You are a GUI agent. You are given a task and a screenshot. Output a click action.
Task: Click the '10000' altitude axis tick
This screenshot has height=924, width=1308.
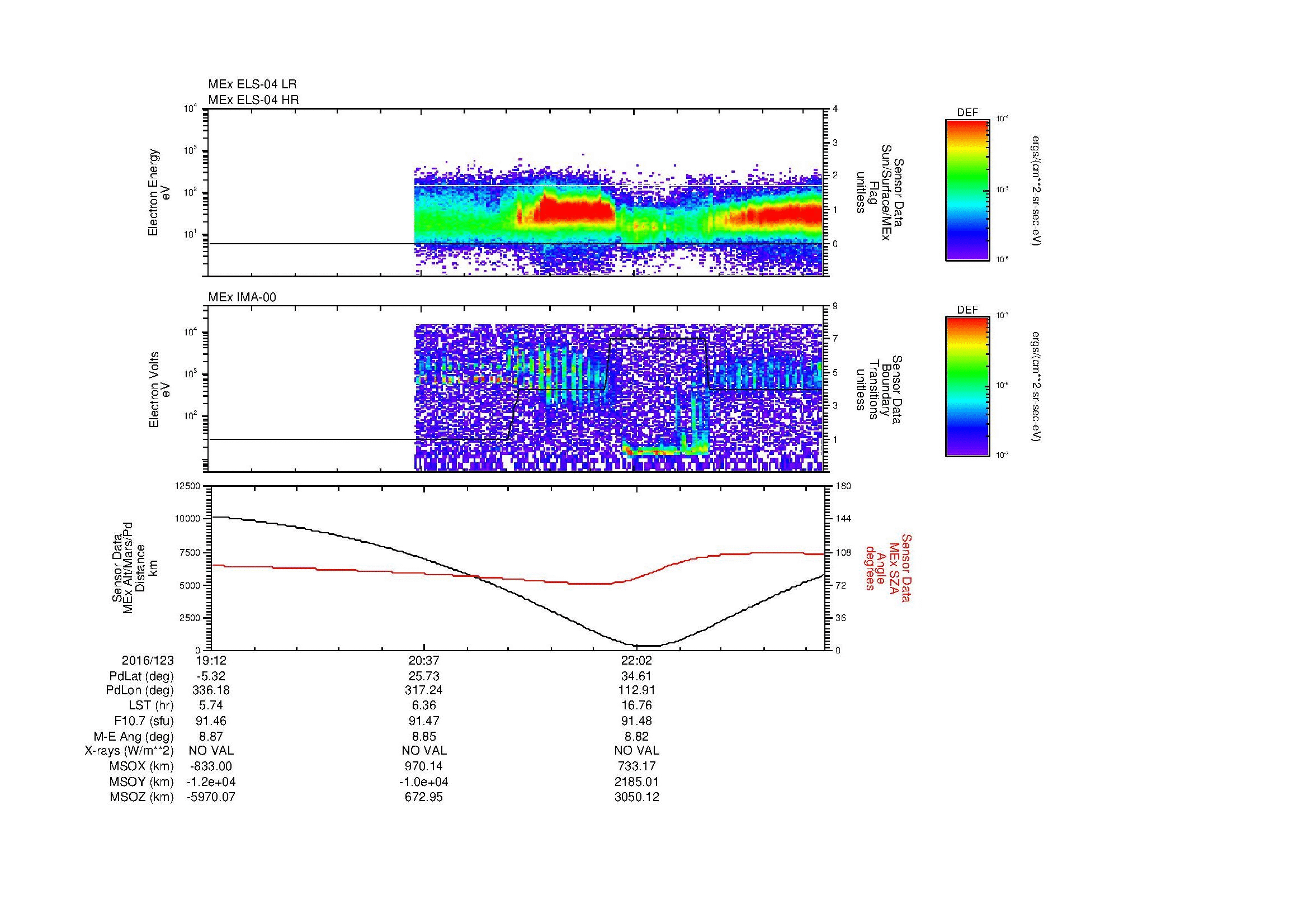click(188, 519)
